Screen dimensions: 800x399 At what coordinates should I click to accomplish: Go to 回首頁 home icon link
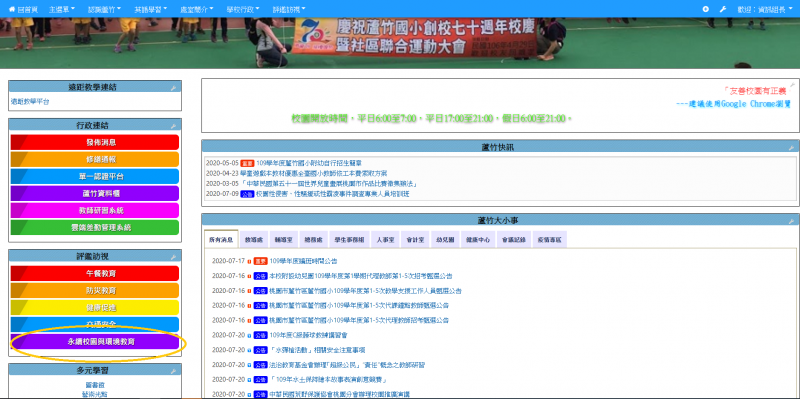(x=23, y=9)
